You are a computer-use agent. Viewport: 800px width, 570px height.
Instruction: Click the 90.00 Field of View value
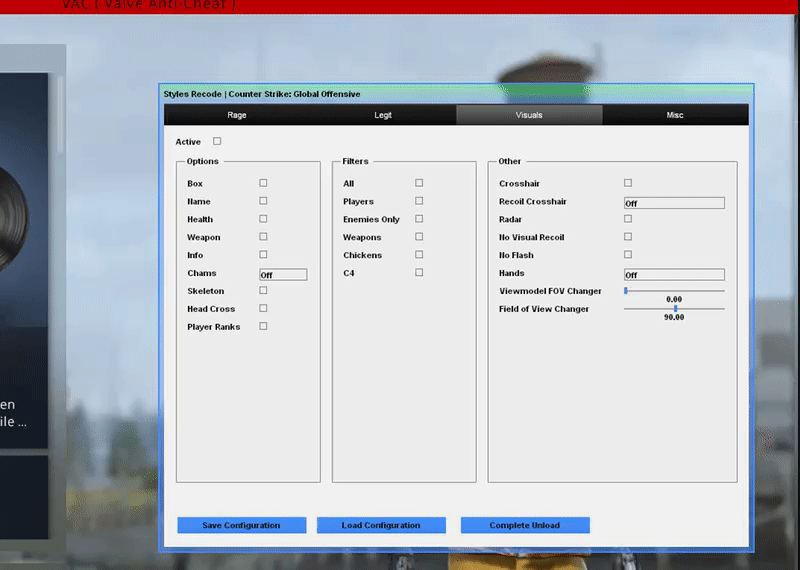tap(674, 317)
